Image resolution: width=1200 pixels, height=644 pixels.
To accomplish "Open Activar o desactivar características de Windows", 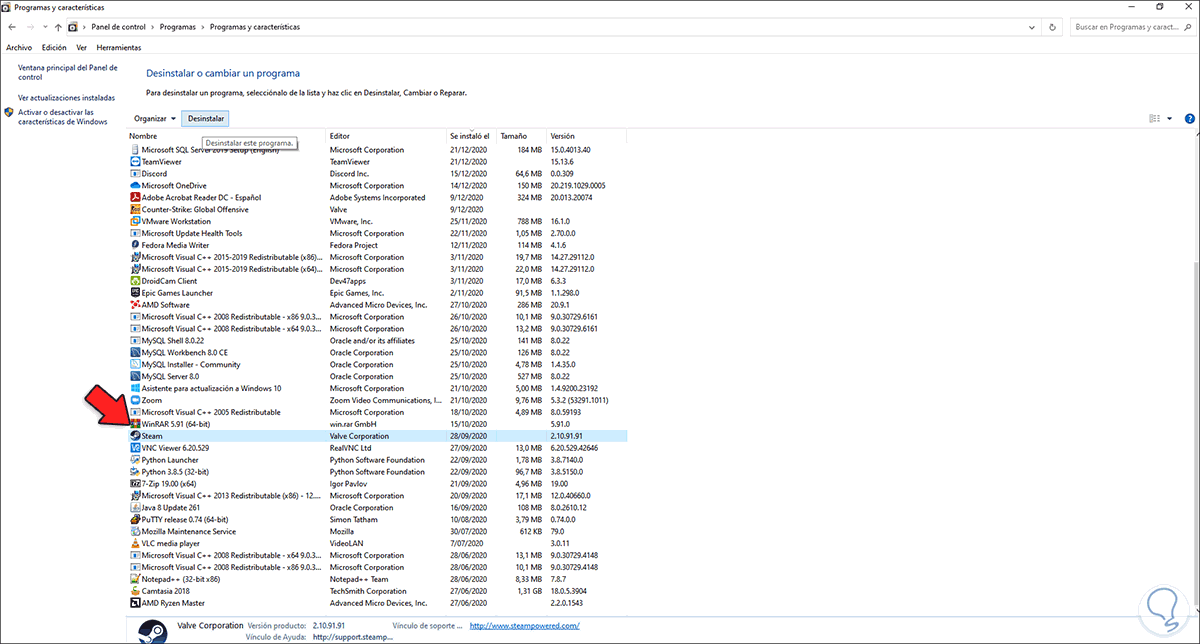I will pyautogui.click(x=62, y=117).
